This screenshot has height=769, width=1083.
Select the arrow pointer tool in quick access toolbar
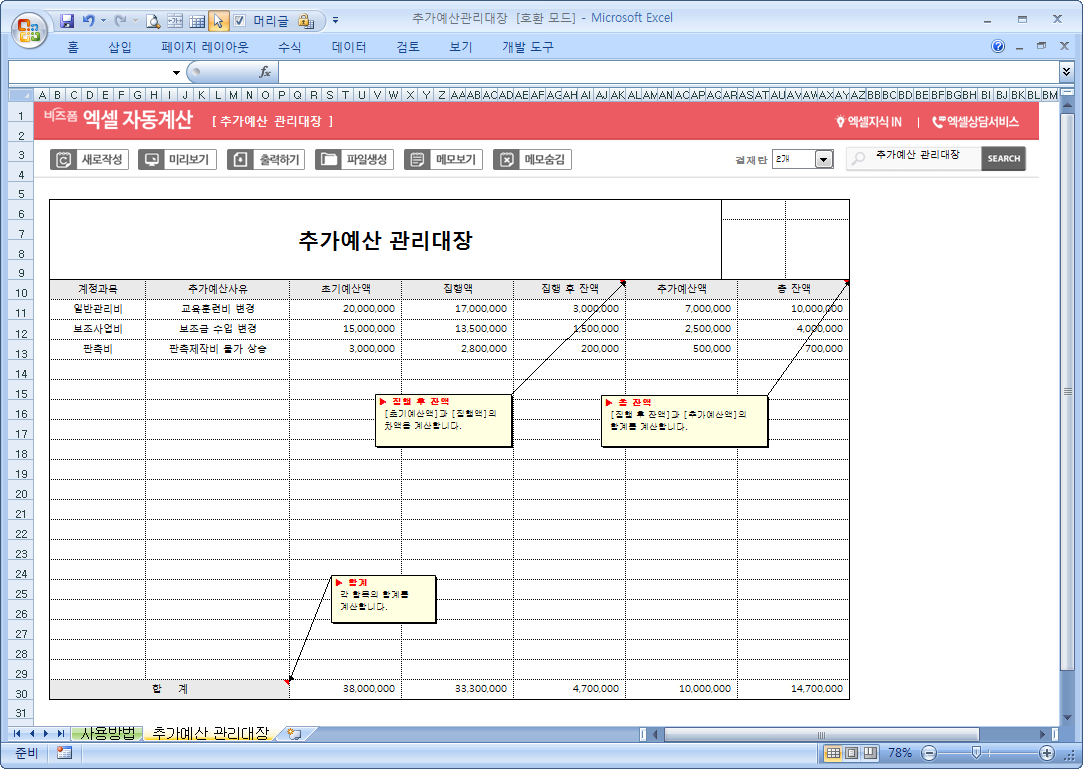point(218,21)
